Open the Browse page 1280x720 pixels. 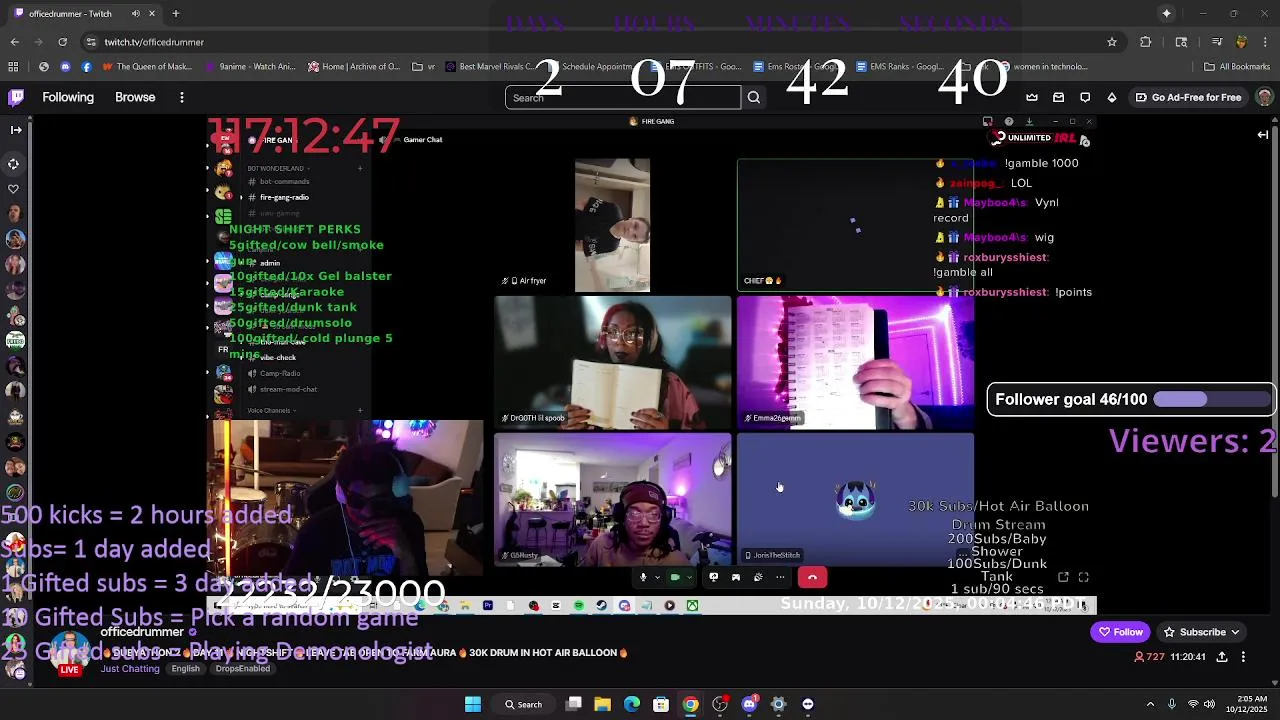point(135,97)
